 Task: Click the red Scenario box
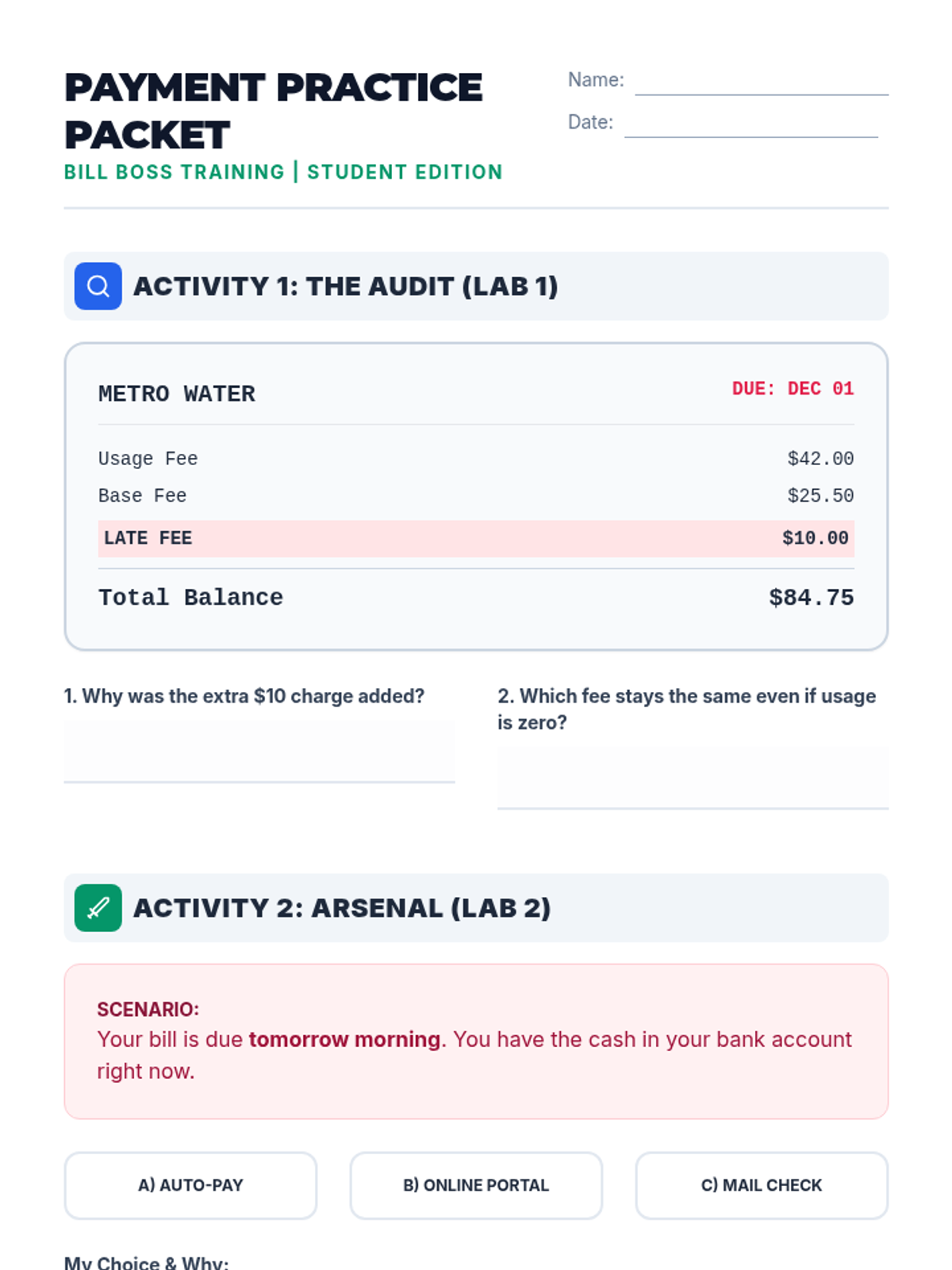(476, 1041)
